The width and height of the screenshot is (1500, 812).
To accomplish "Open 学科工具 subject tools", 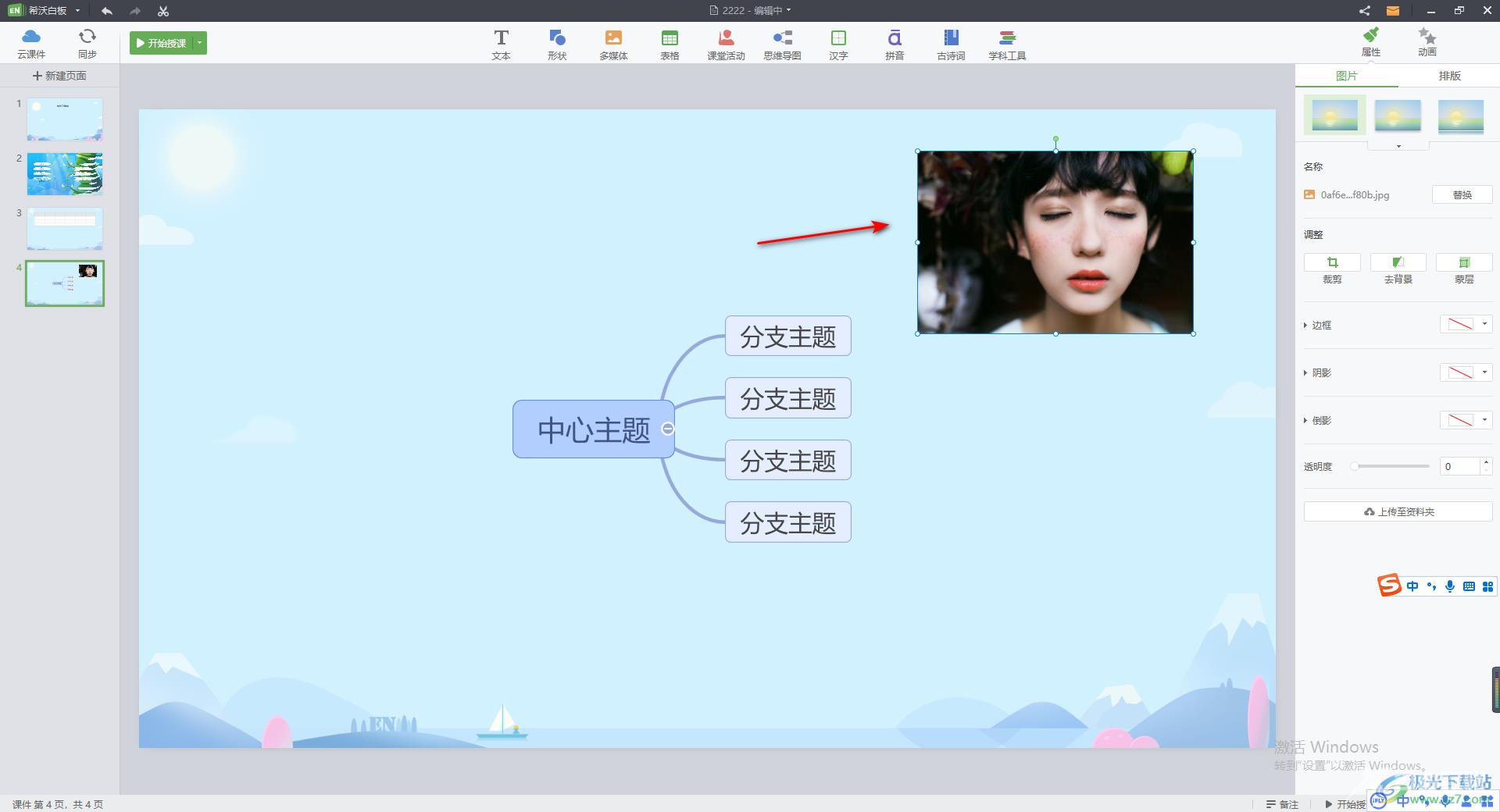I will (x=1007, y=44).
